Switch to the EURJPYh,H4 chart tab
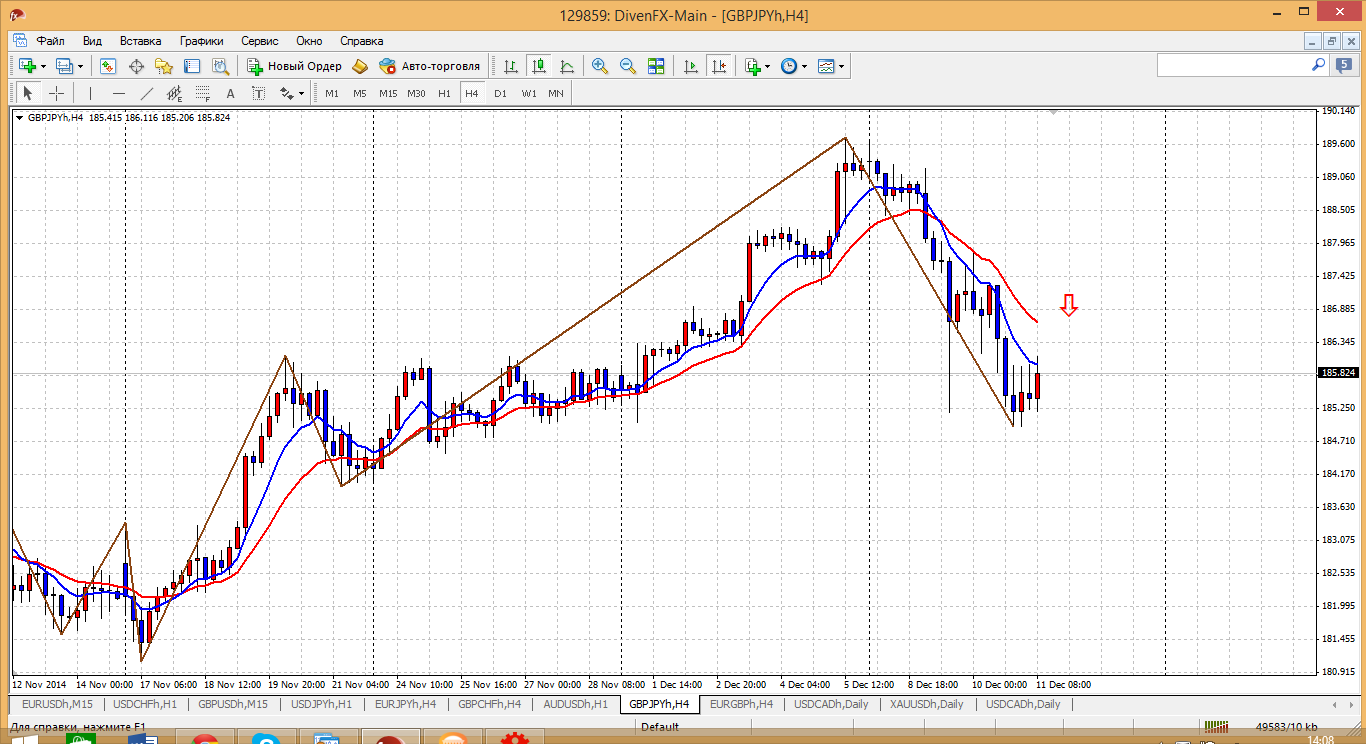The width and height of the screenshot is (1369, 744). (x=405, y=704)
